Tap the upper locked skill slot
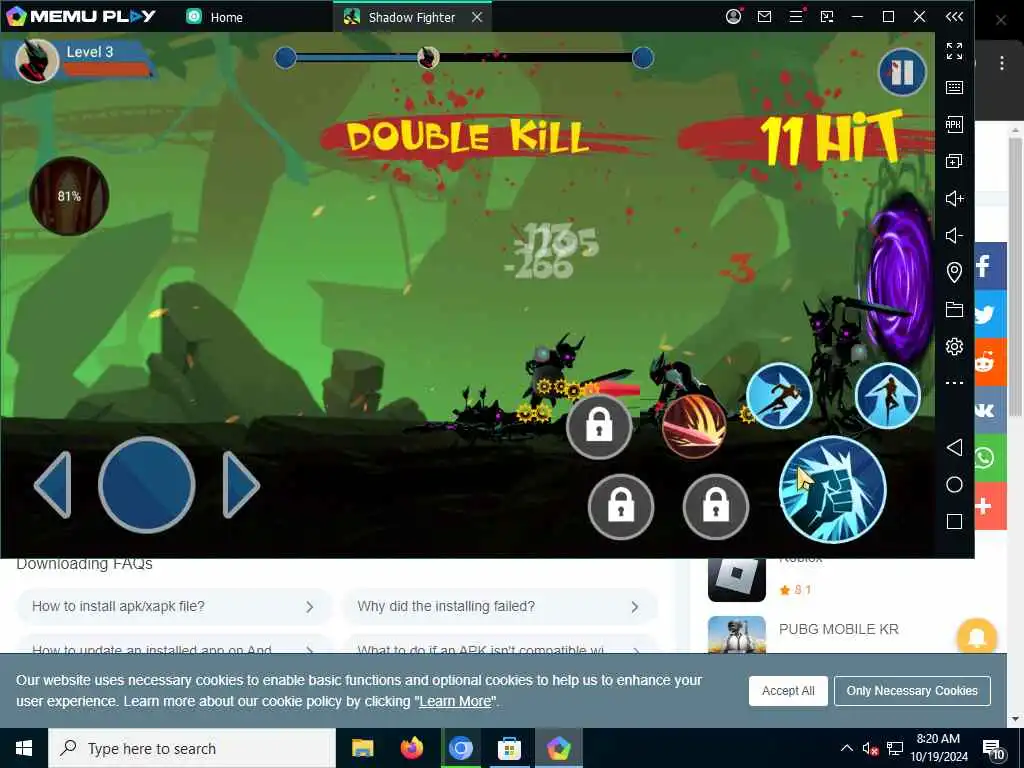 (599, 426)
